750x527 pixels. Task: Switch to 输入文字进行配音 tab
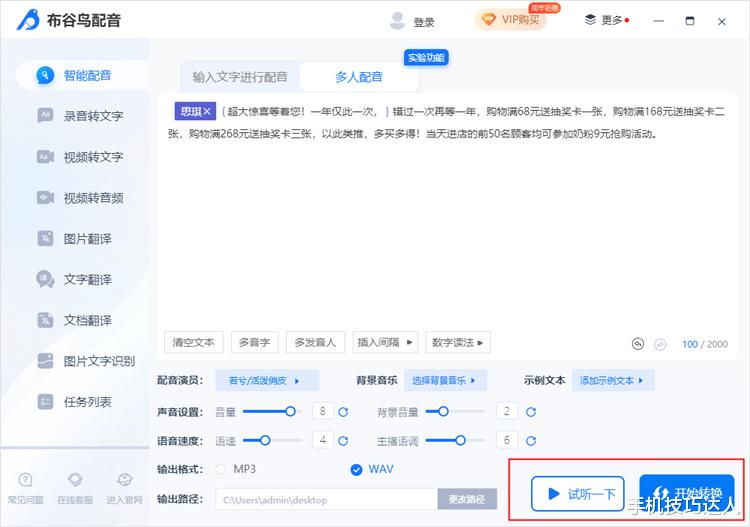(x=240, y=77)
